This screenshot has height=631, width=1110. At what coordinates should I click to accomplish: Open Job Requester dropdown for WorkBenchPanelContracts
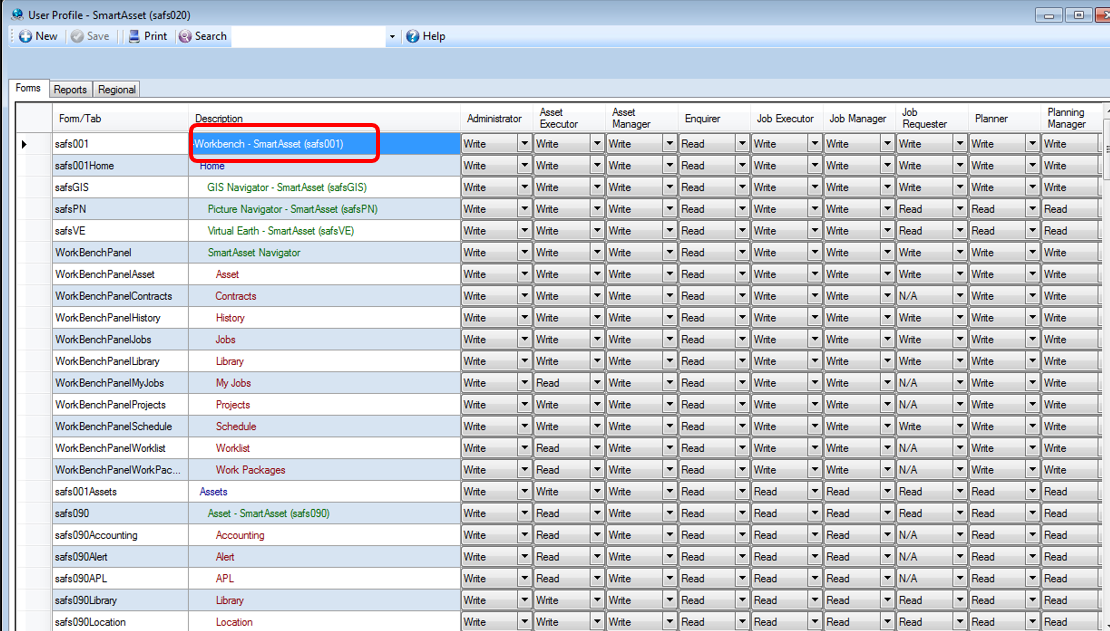[x=960, y=296]
